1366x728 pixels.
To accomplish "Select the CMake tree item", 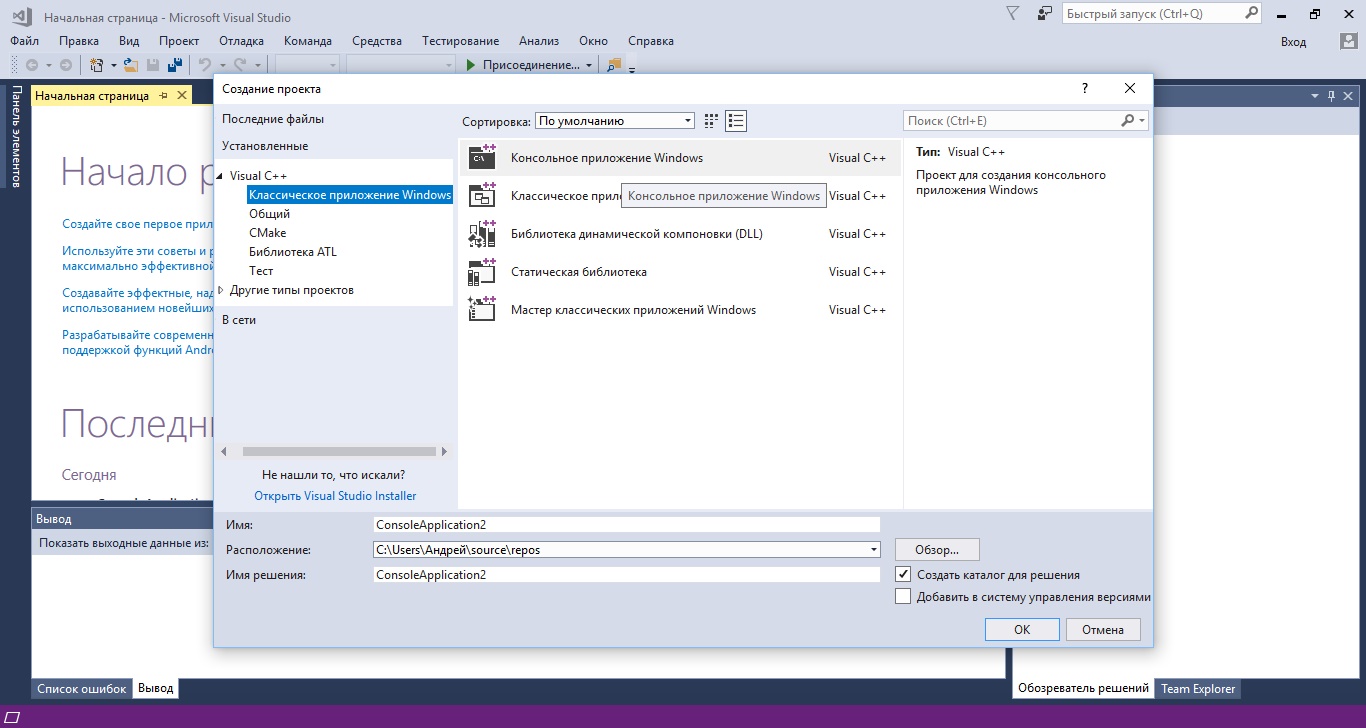I will (x=268, y=233).
